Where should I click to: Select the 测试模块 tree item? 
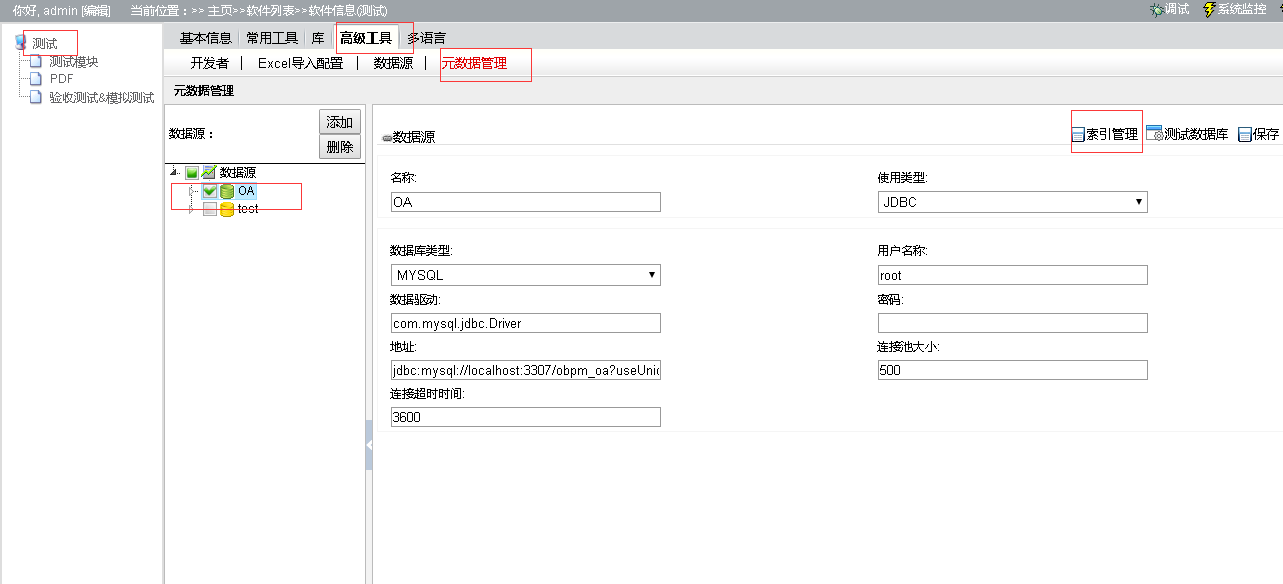(x=74, y=62)
